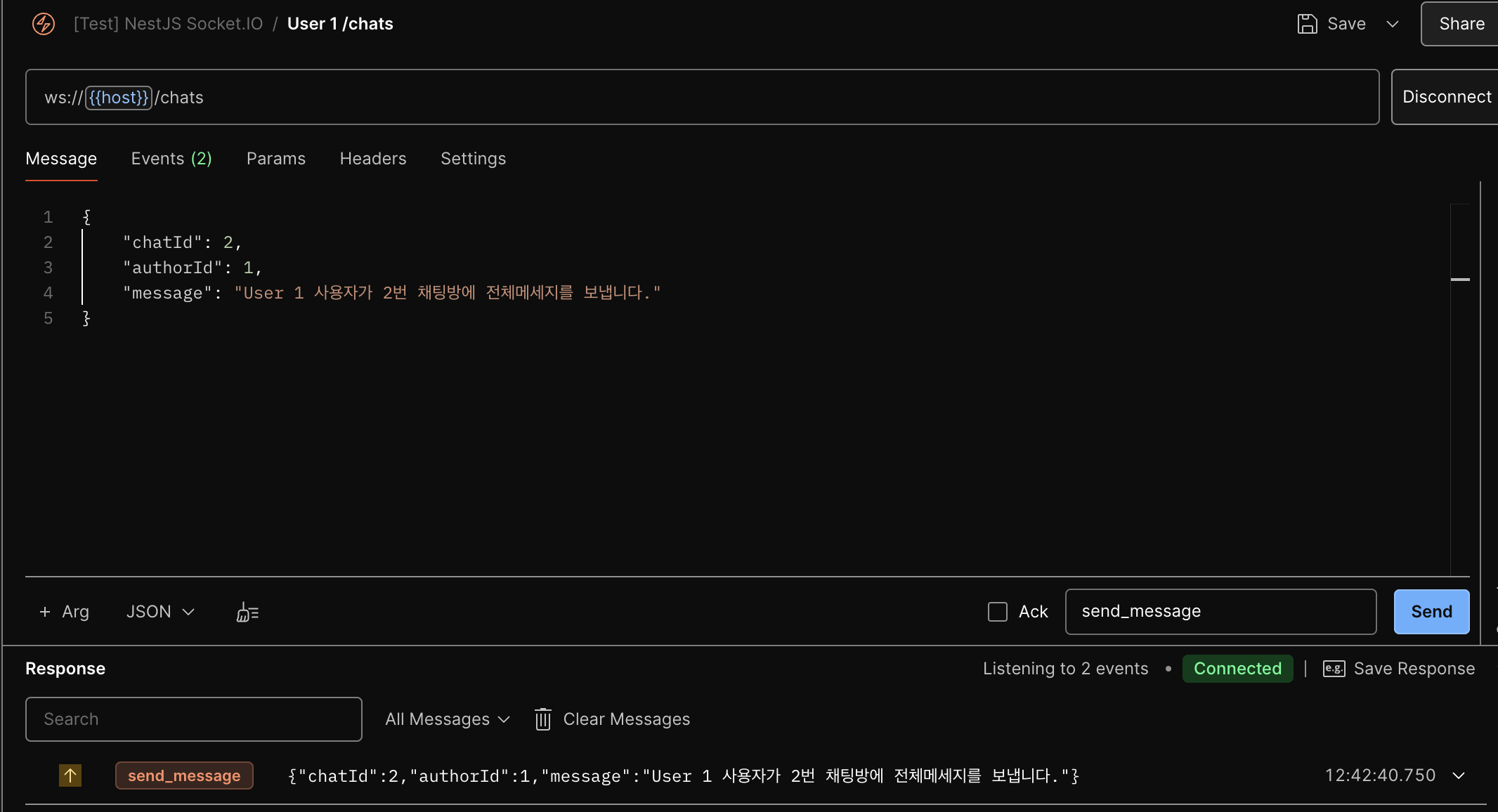Click the Save floppy disk icon

pyautogui.click(x=1307, y=24)
